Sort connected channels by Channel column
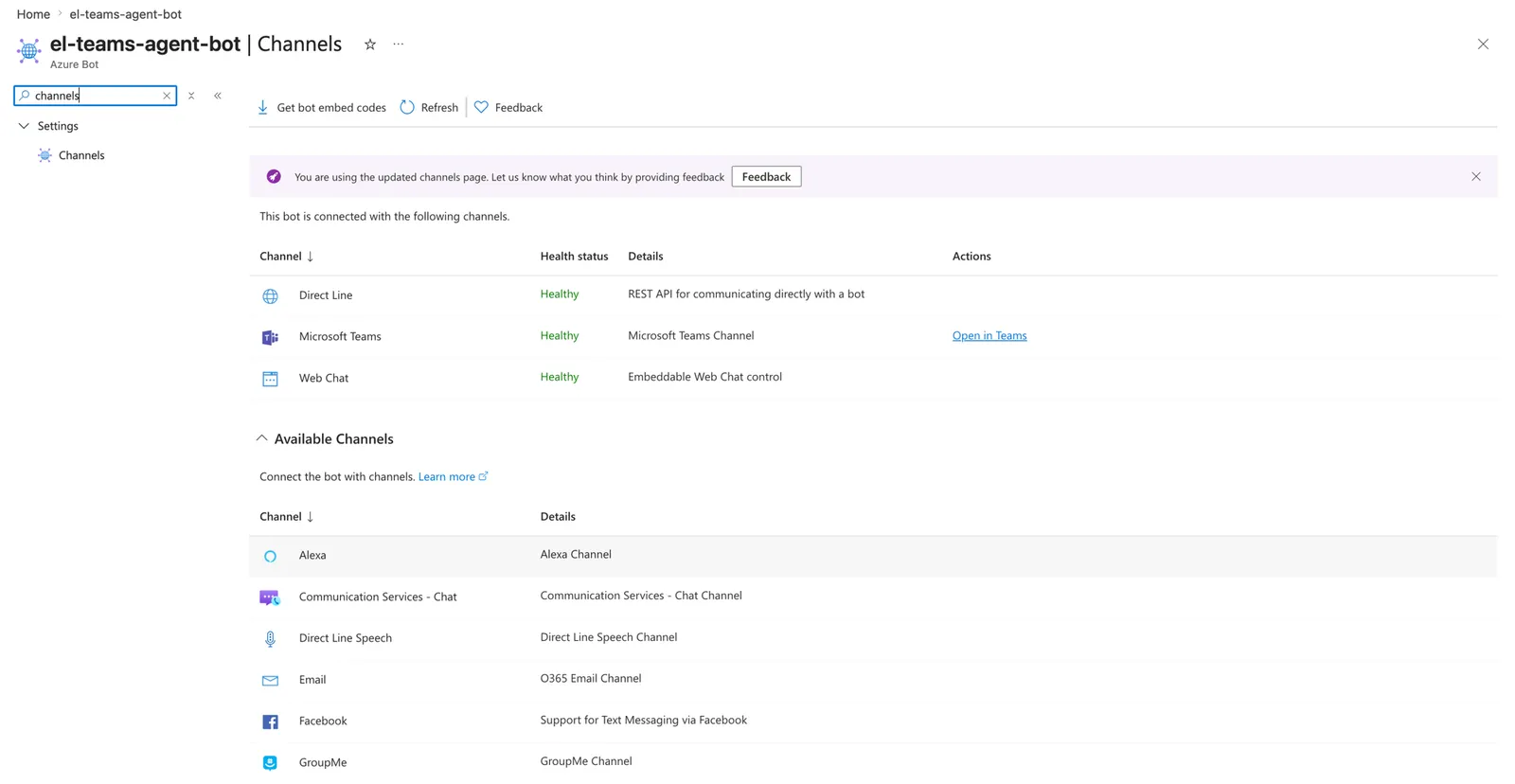The width and height of the screenshot is (1515, 784). [x=286, y=257]
